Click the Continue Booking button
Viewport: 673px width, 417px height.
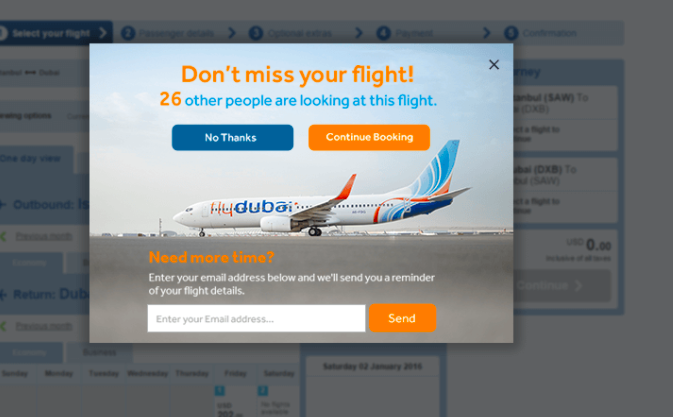point(369,138)
